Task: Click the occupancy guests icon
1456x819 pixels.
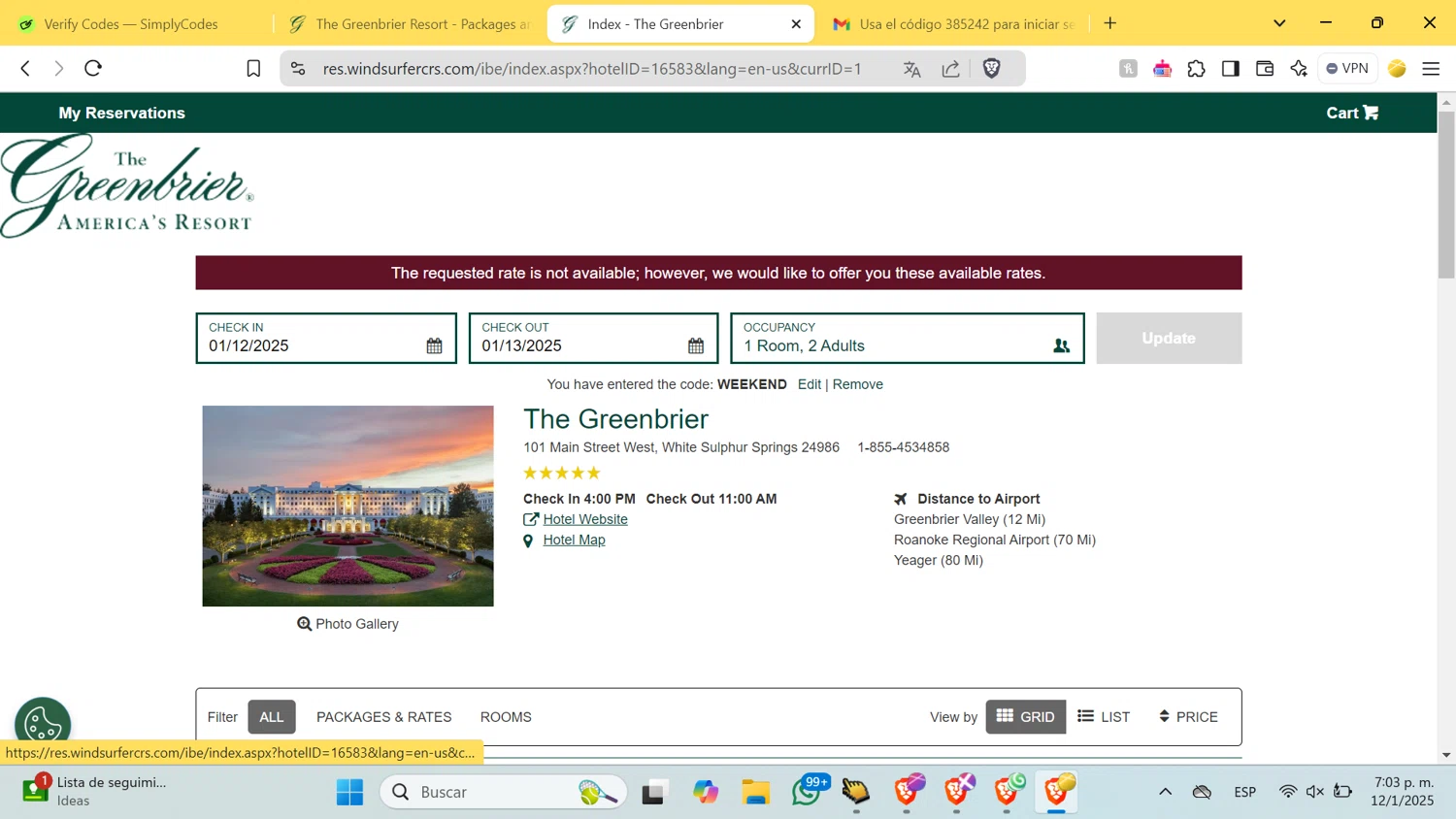Action: [x=1061, y=346]
